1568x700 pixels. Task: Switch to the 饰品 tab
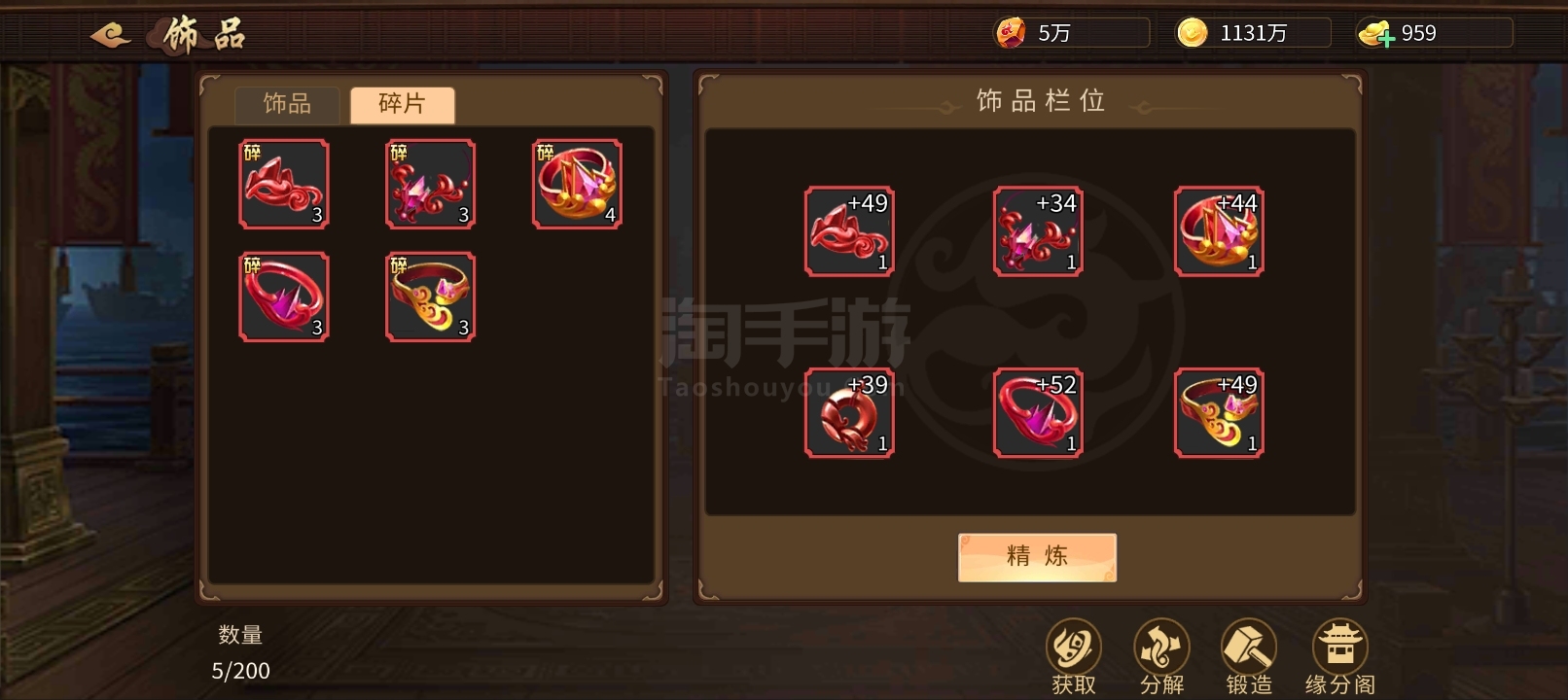click(x=287, y=104)
